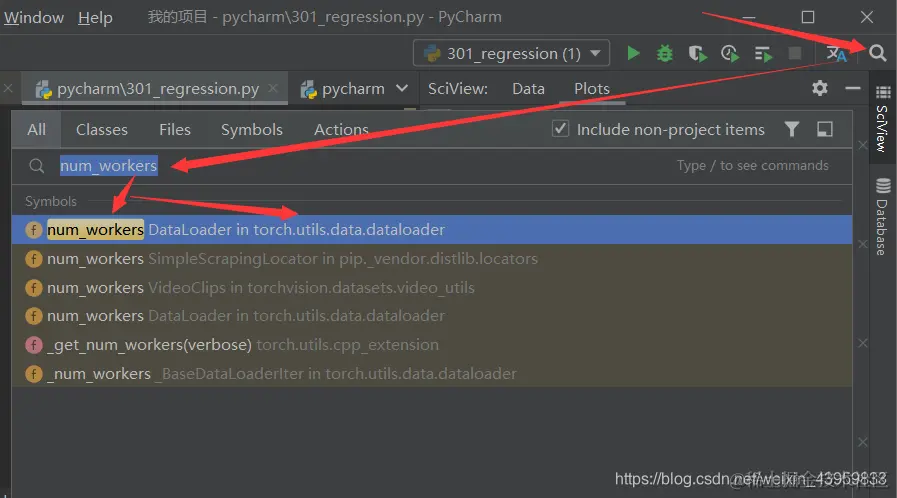Click the SciView grid icon in sidebar
Image resolution: width=897 pixels, height=498 pixels.
883,92
